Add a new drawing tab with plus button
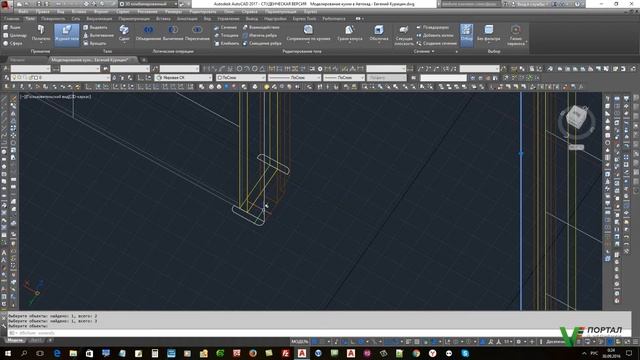The width and height of the screenshot is (640, 360). pos(144,60)
